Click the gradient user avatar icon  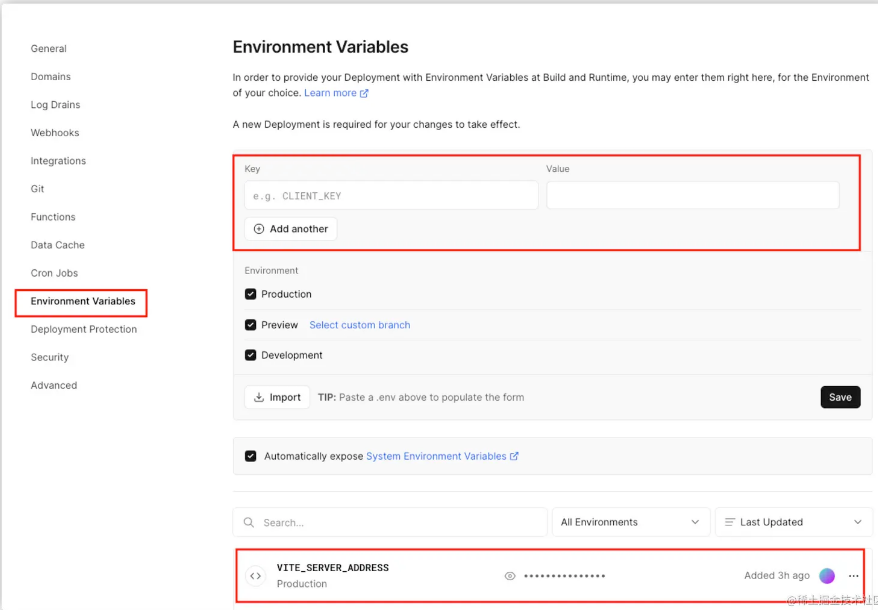coord(827,576)
